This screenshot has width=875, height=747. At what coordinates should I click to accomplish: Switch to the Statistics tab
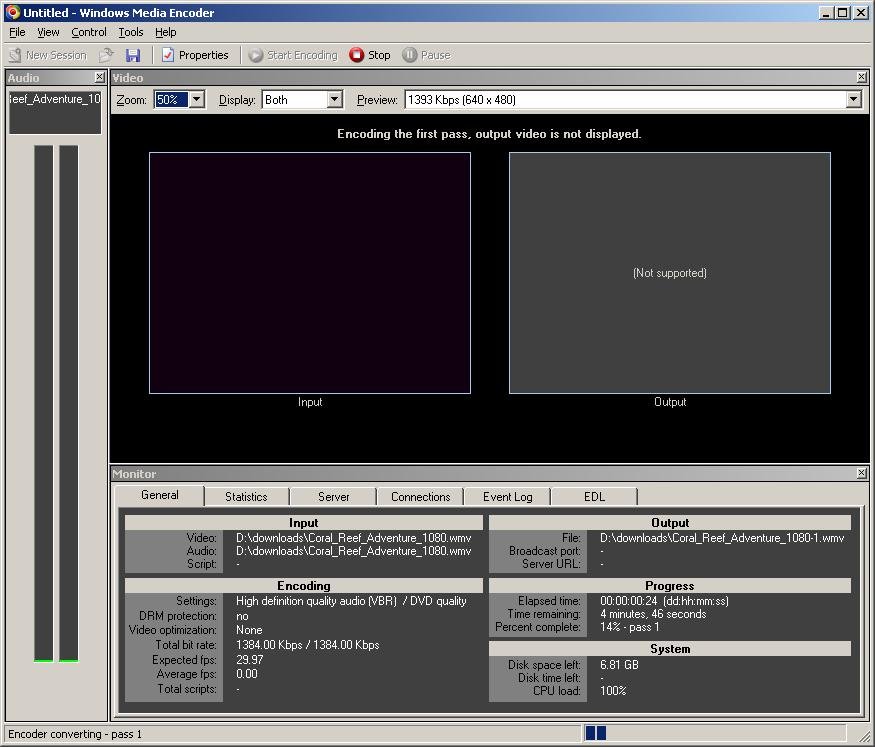point(246,496)
